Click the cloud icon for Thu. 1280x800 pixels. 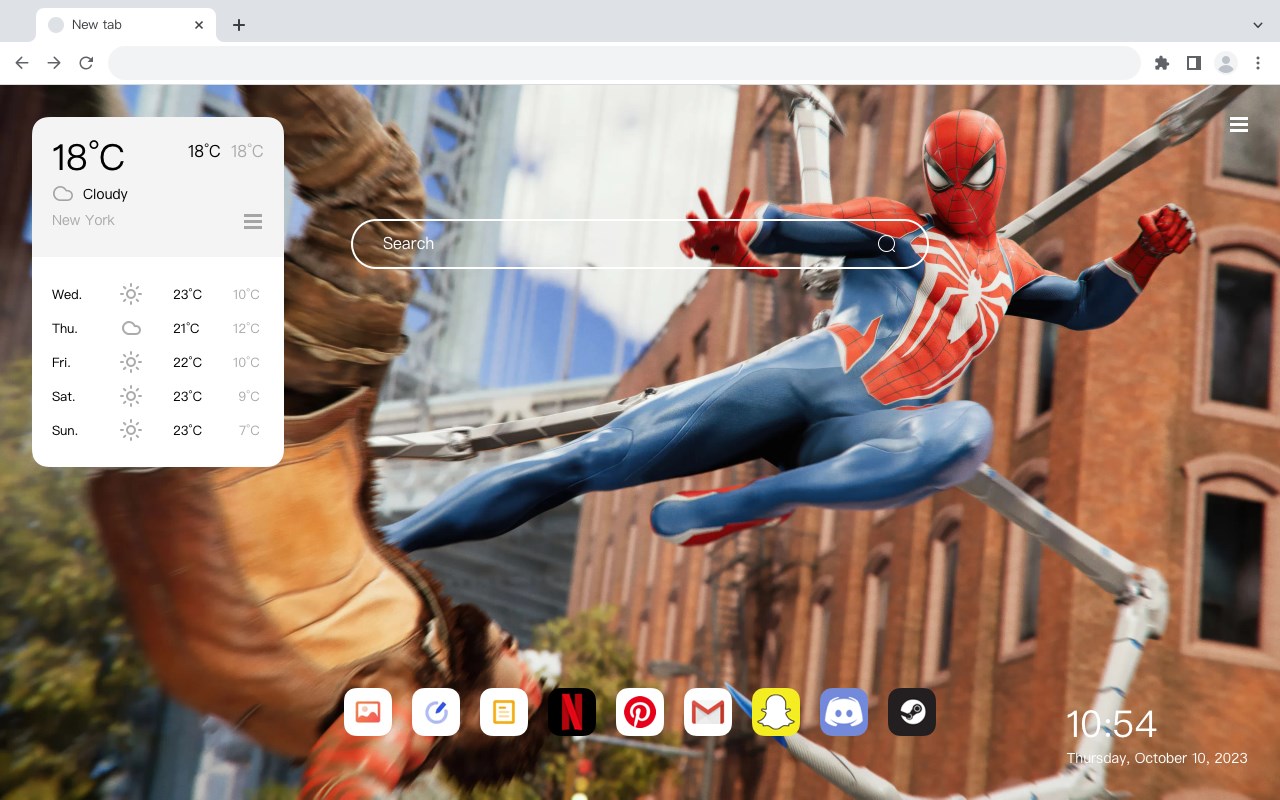(x=131, y=328)
